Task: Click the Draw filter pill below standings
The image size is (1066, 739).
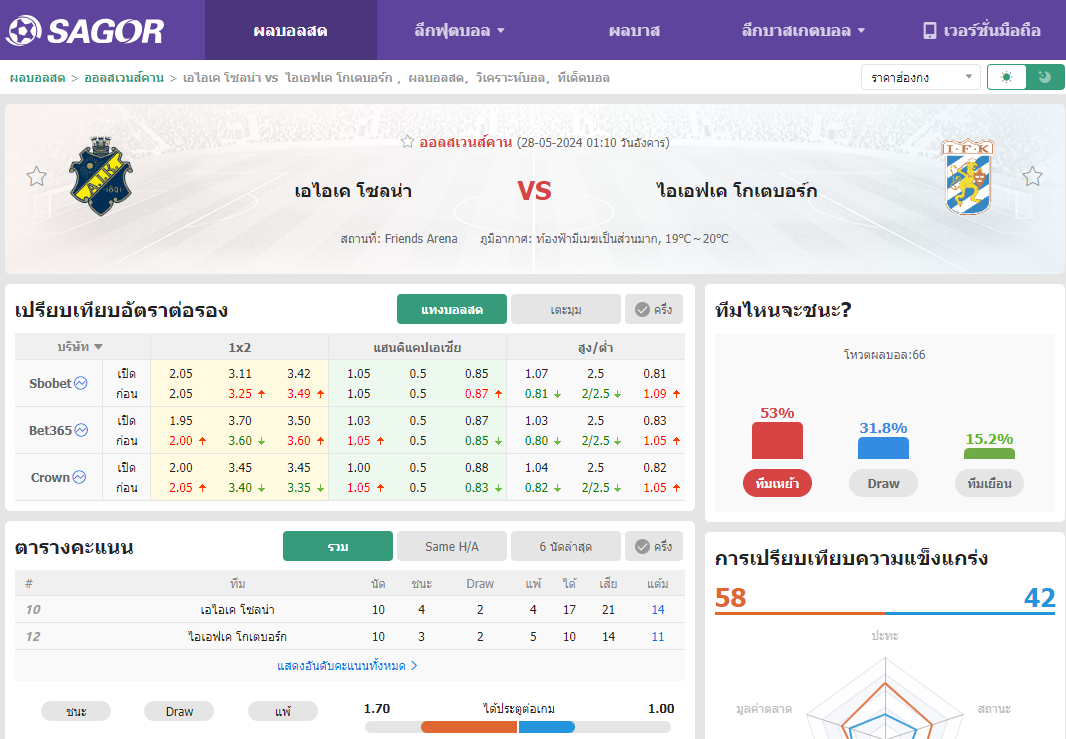Action: click(179, 711)
